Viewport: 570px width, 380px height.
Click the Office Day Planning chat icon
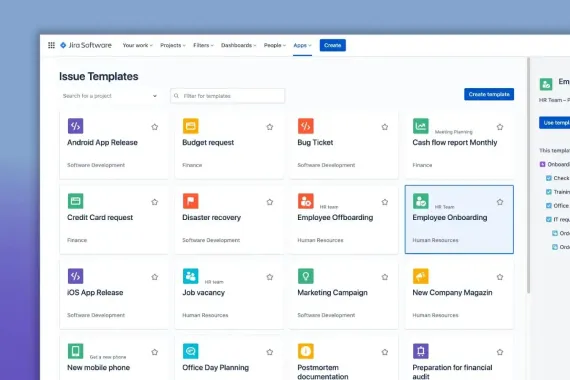pyautogui.click(x=190, y=351)
